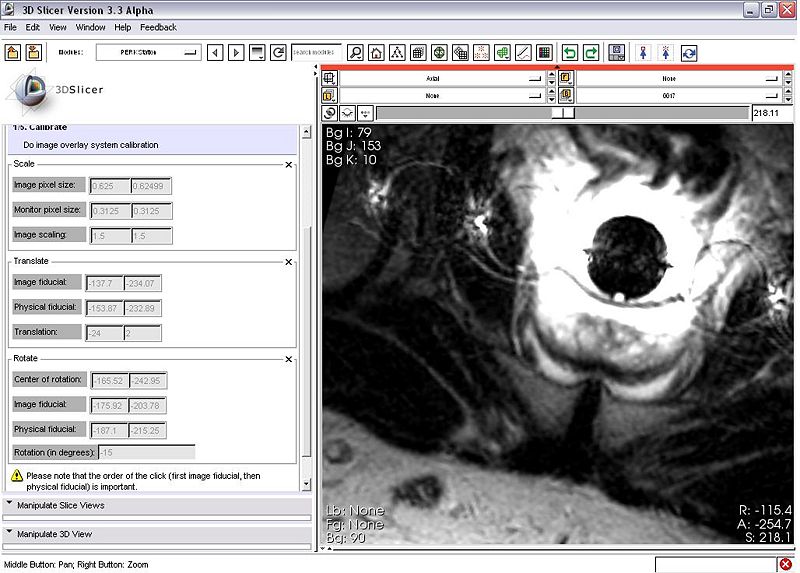Click the green Undo arrow icon
The width and height of the screenshot is (800, 573).
tap(569, 52)
